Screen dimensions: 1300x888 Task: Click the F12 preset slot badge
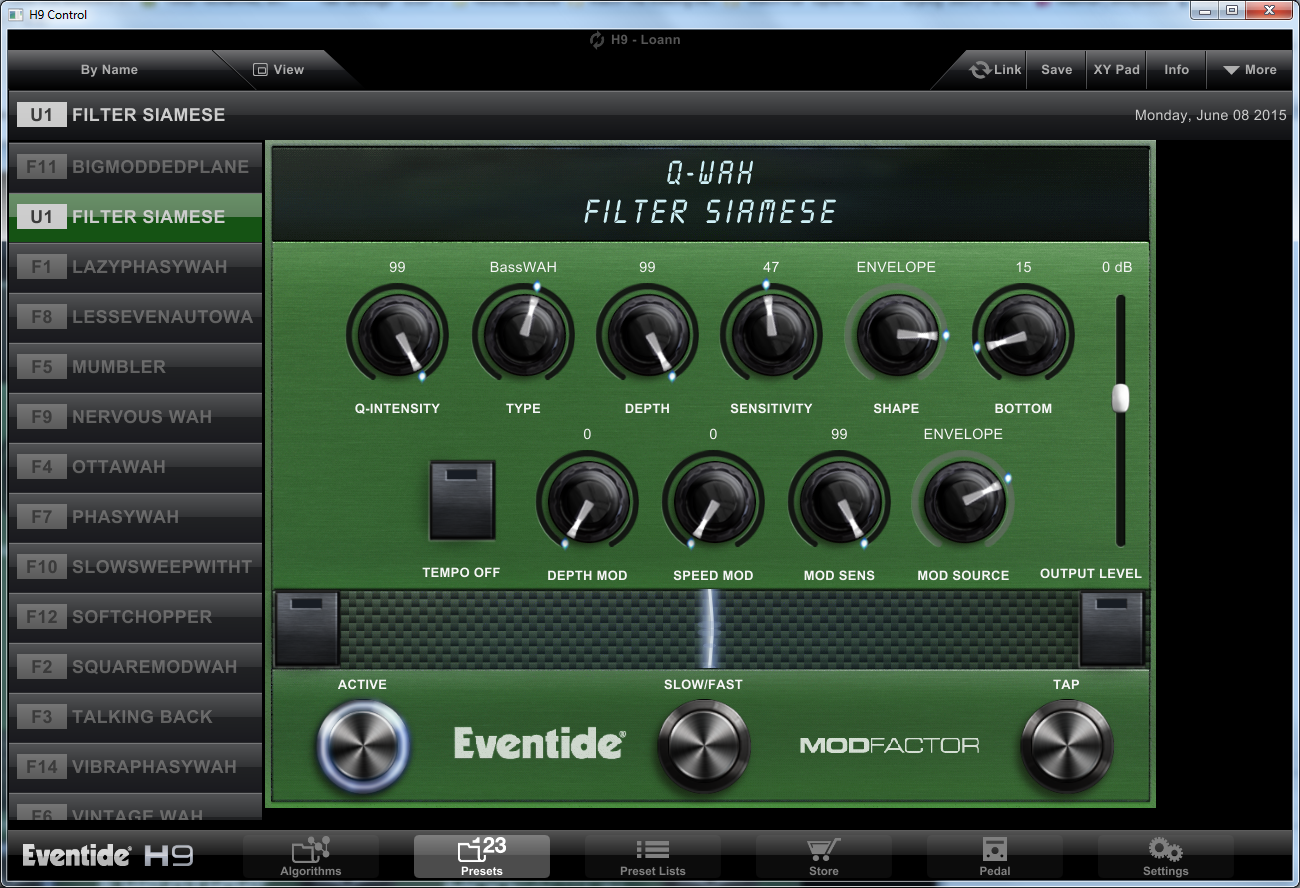pos(41,617)
